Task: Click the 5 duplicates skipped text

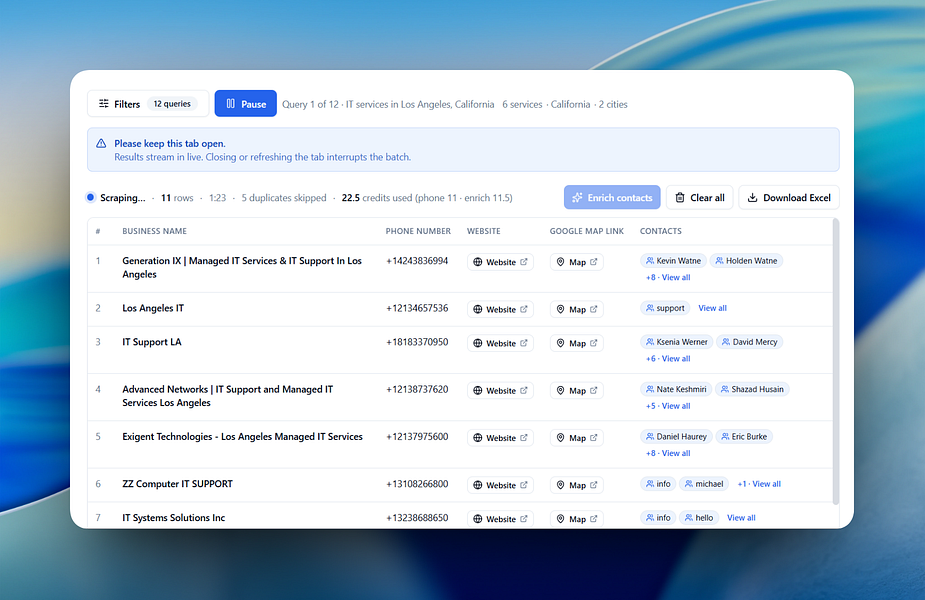Action: pos(284,198)
